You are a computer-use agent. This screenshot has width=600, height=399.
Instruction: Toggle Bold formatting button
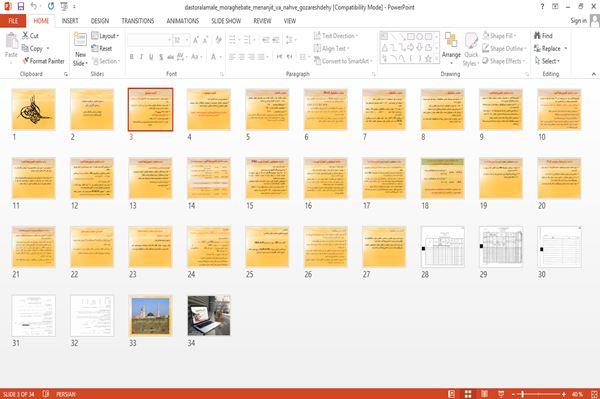point(132,57)
